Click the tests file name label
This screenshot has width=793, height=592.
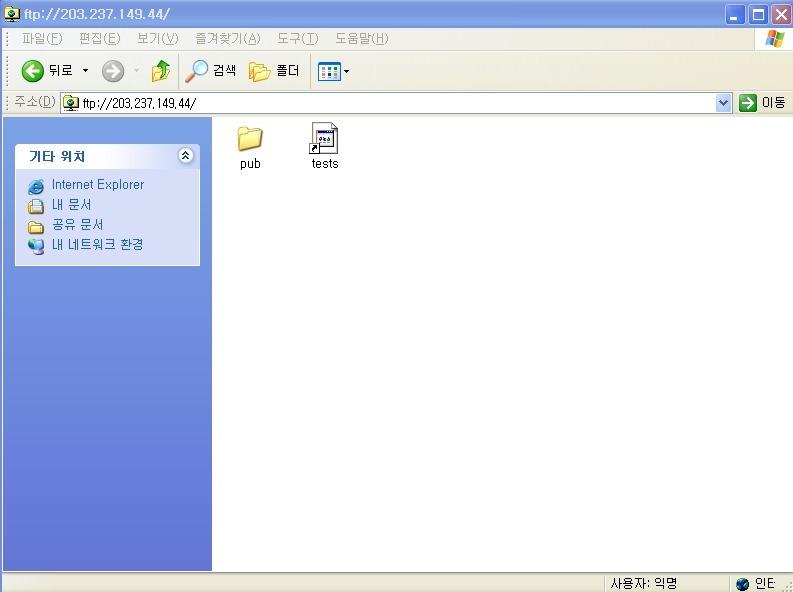pos(325,163)
